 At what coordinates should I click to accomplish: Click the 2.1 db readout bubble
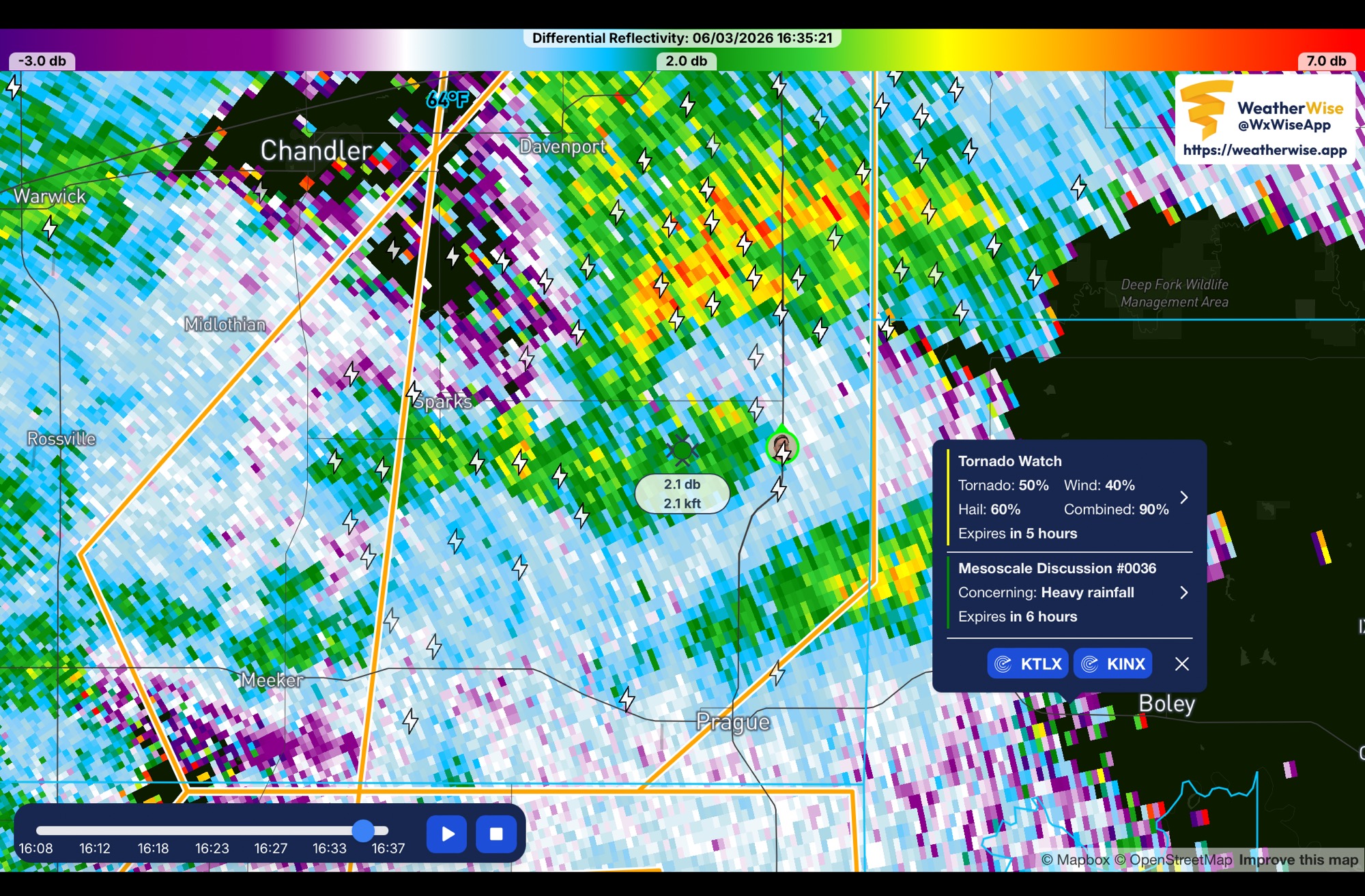click(x=682, y=493)
